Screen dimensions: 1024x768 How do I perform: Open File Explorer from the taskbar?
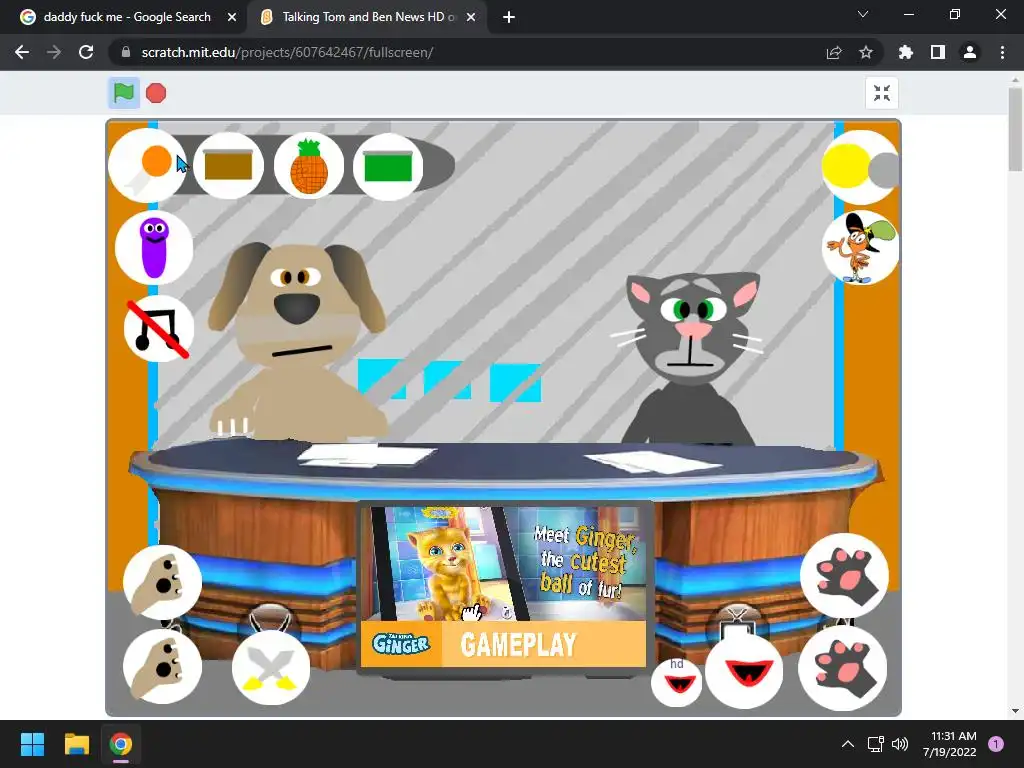pyautogui.click(x=76, y=744)
